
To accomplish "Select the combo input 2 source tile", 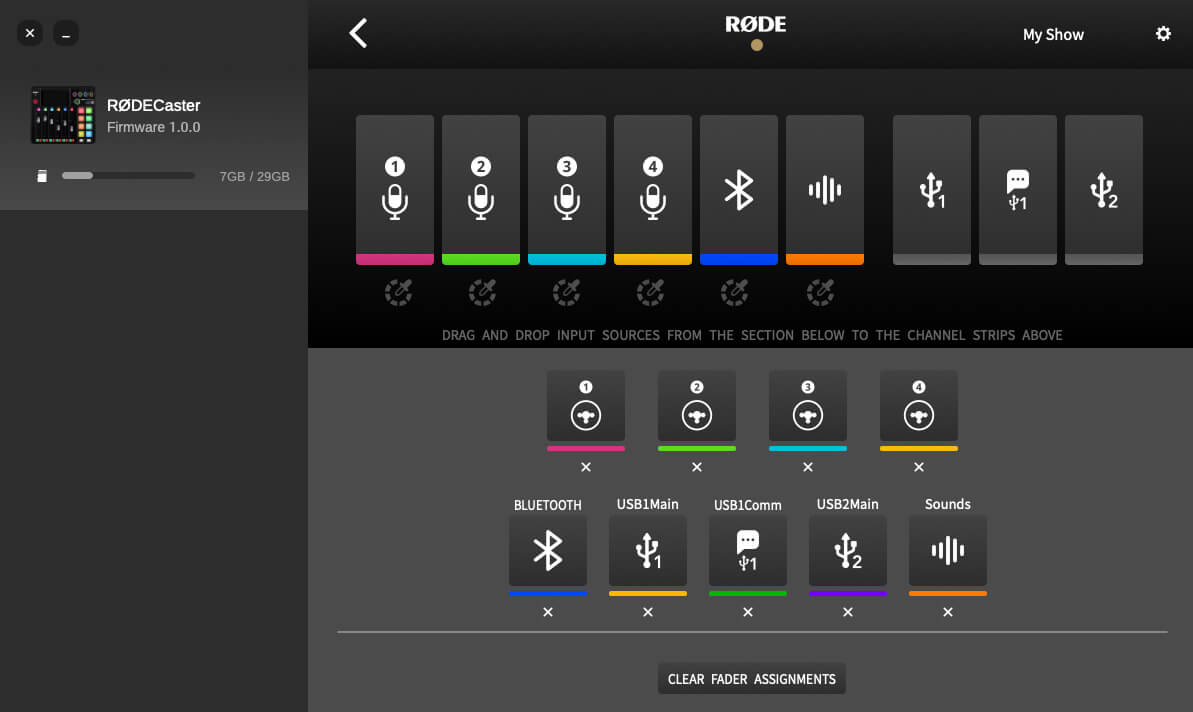I will pos(697,406).
